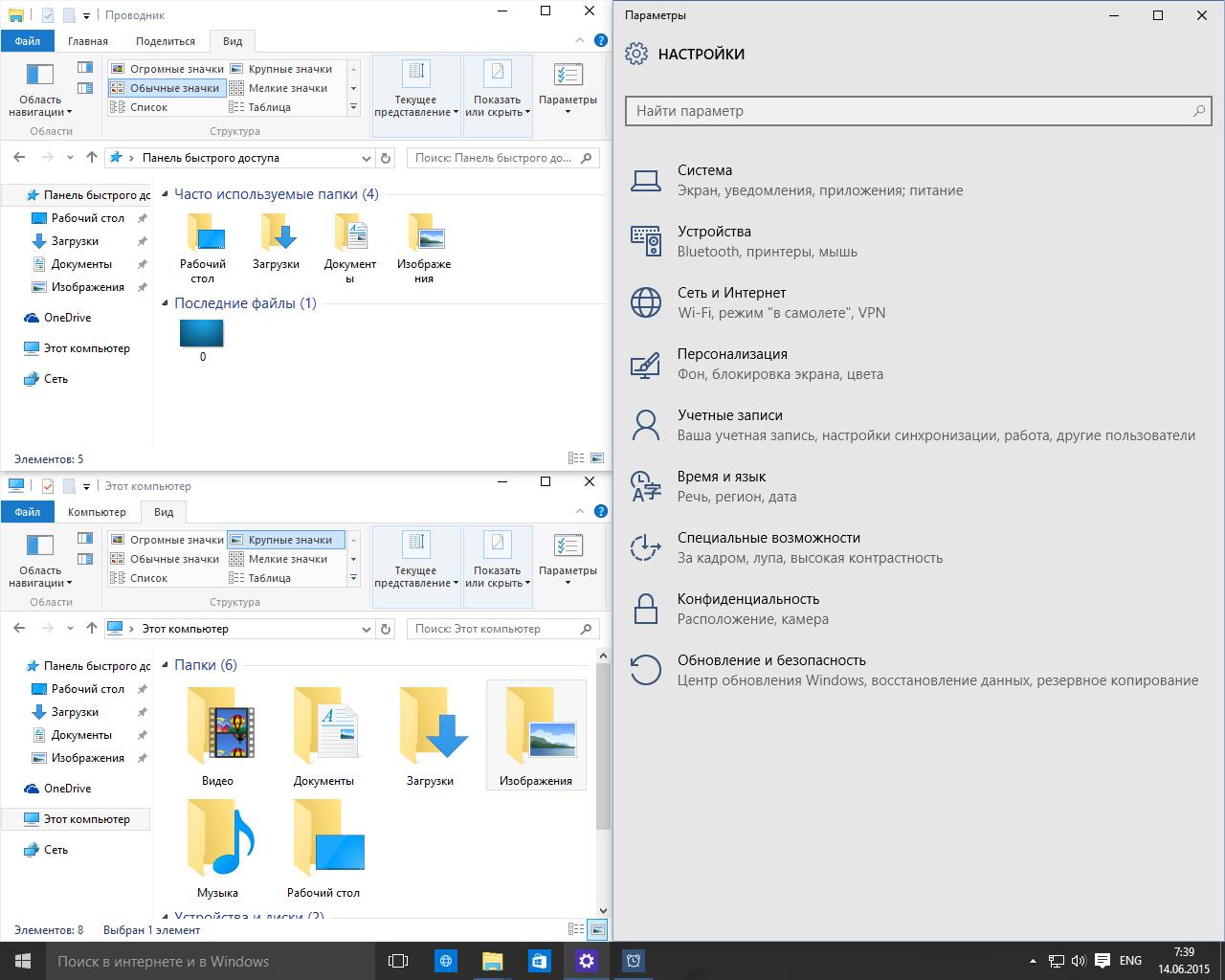Open Help question mark in Проводник window
The width and height of the screenshot is (1225, 980).
tap(601, 41)
